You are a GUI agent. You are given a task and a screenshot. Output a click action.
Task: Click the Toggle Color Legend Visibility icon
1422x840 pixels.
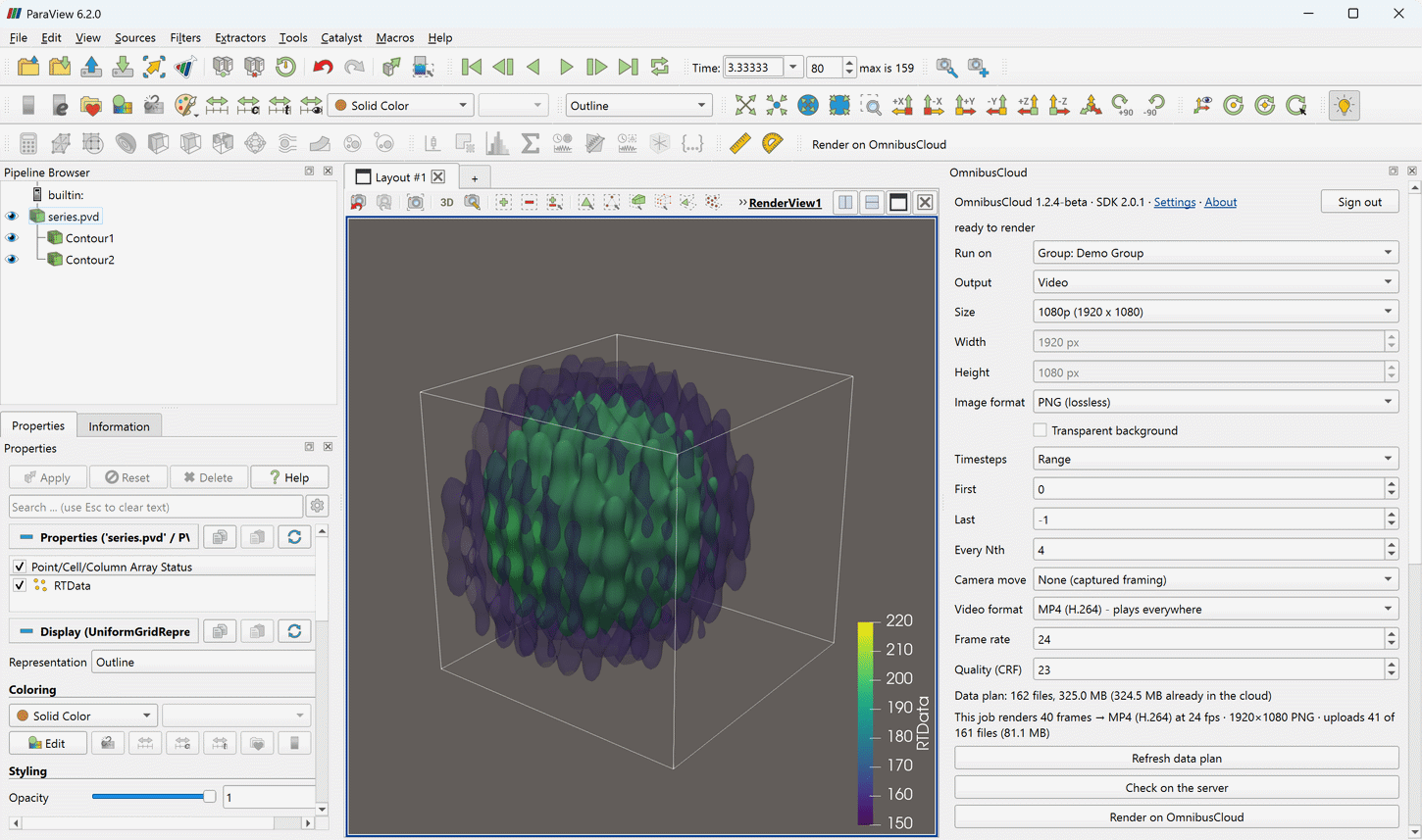click(28, 106)
